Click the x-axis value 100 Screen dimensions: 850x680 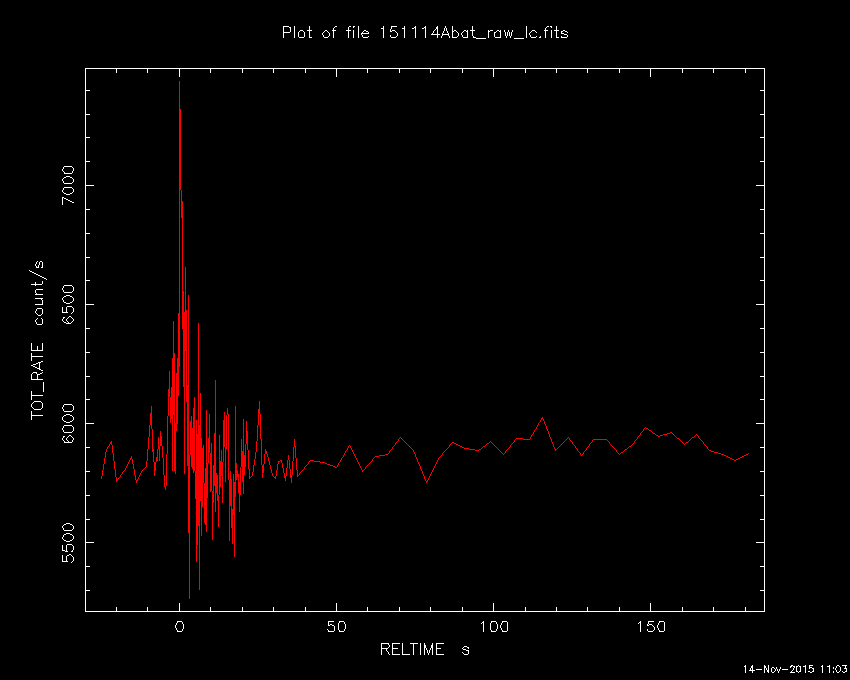point(493,627)
